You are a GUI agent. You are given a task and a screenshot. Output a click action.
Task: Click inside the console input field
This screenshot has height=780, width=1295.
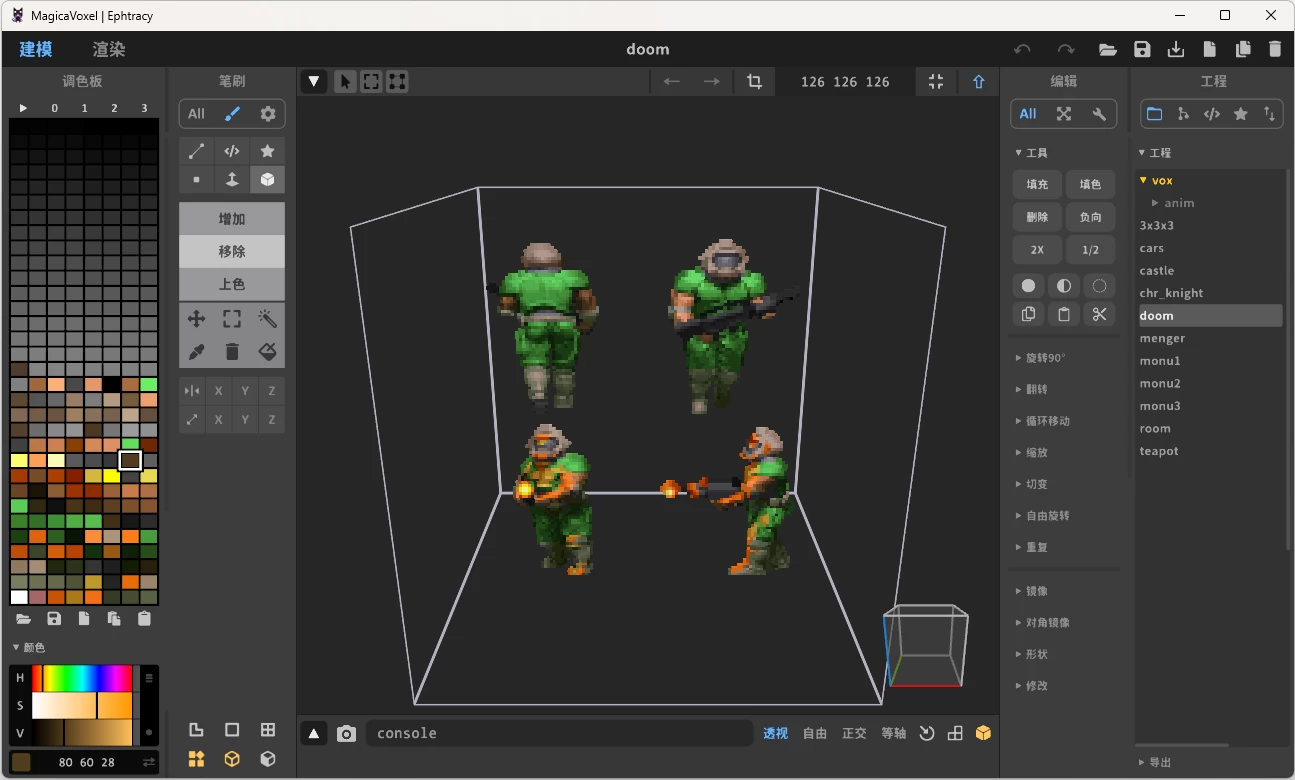560,733
